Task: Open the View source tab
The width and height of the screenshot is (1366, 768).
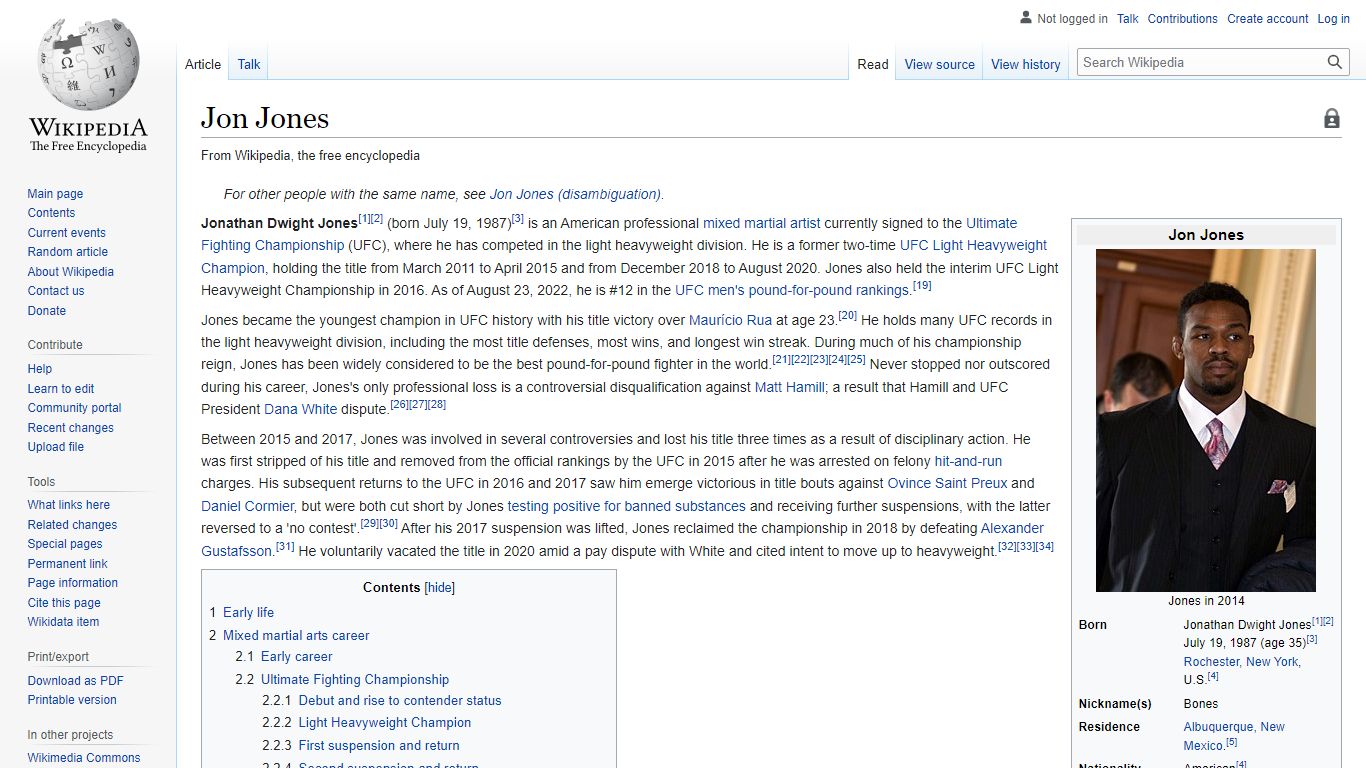Action: click(940, 64)
